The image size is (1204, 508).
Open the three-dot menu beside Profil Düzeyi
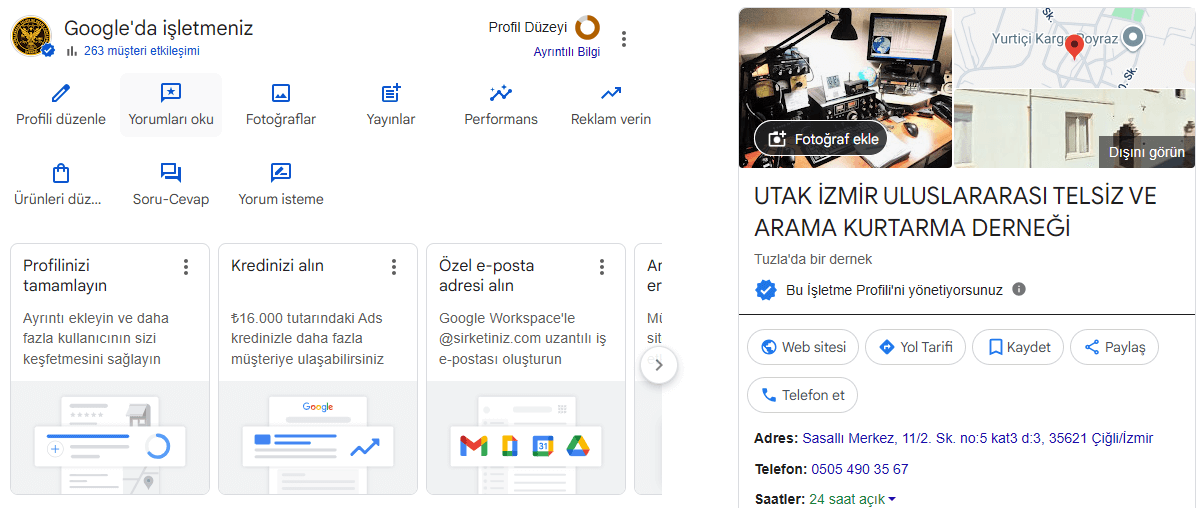[x=624, y=39]
